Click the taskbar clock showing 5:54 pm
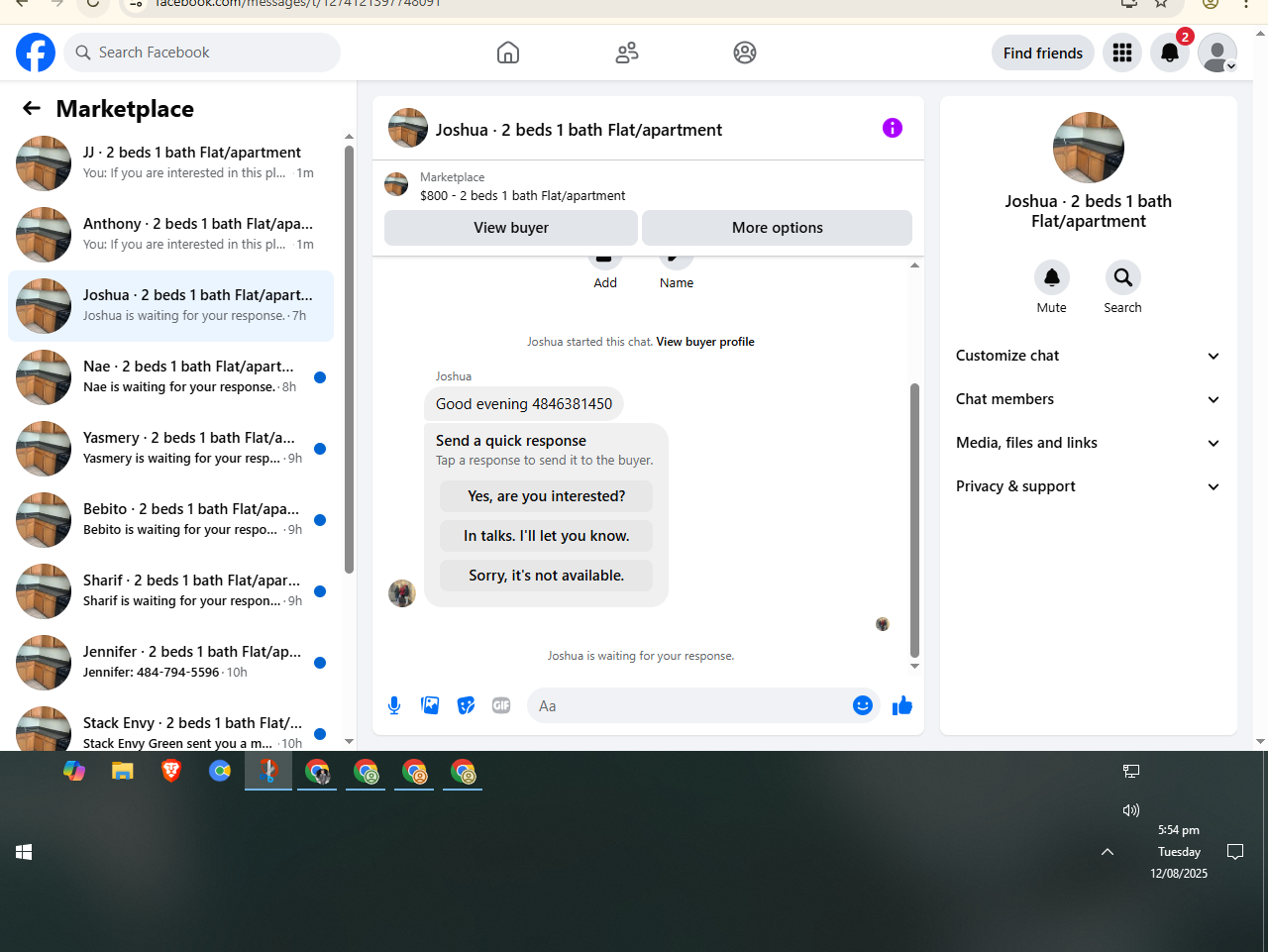This screenshot has width=1268, height=952. coord(1179,852)
